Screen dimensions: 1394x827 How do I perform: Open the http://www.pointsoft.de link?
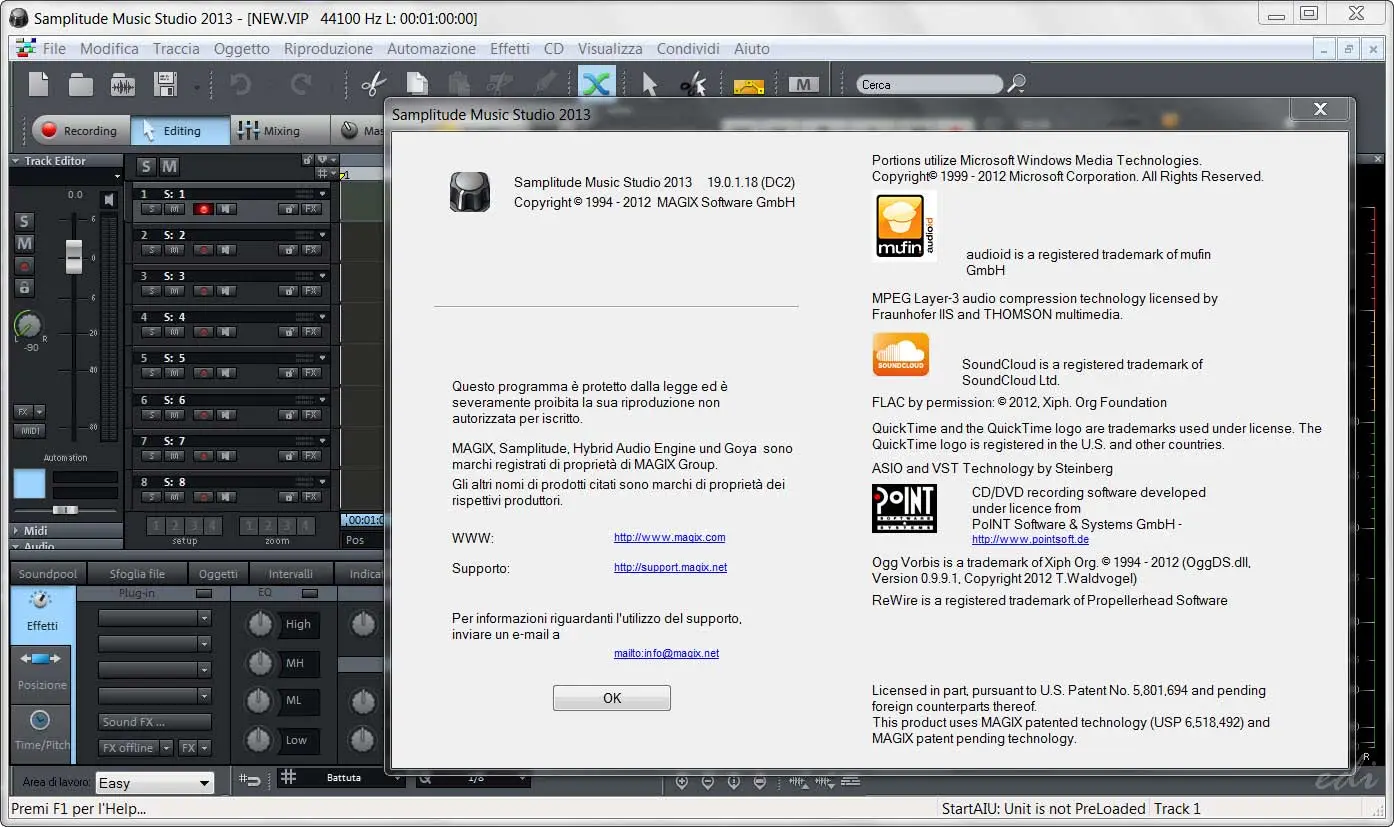1030,539
